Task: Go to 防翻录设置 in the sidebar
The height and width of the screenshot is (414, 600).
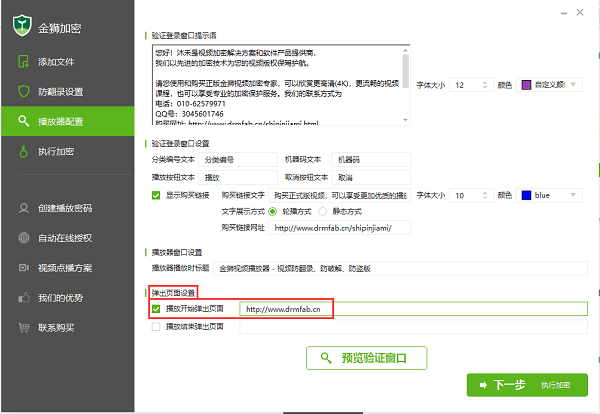Action: (x=68, y=91)
